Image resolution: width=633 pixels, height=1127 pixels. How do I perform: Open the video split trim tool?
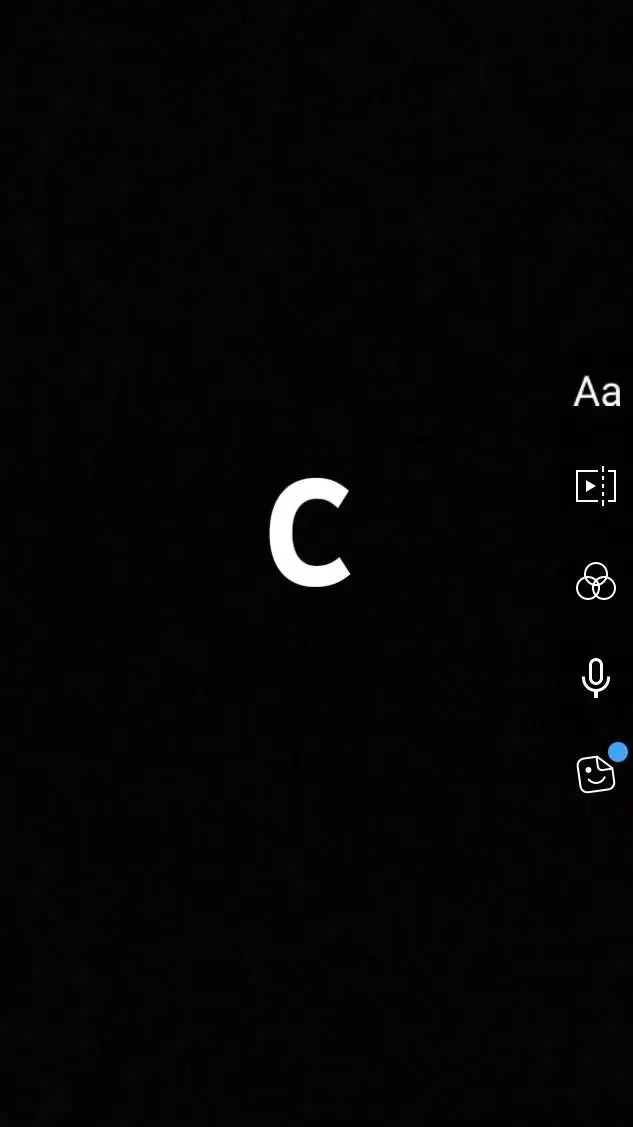(596, 487)
